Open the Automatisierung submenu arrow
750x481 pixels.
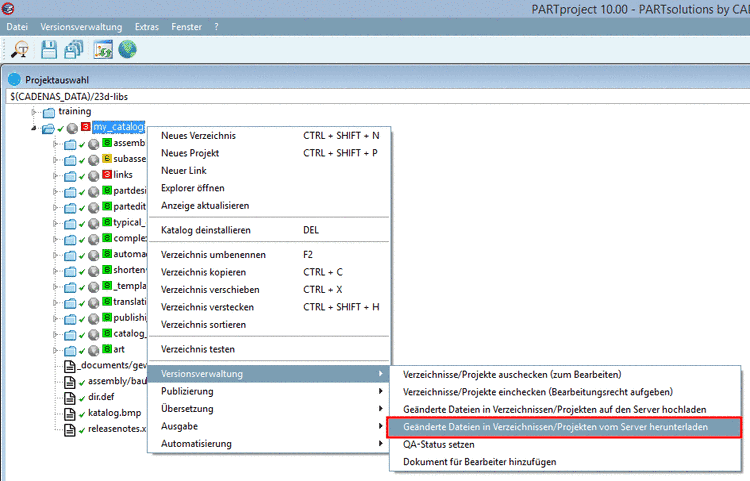(381, 443)
